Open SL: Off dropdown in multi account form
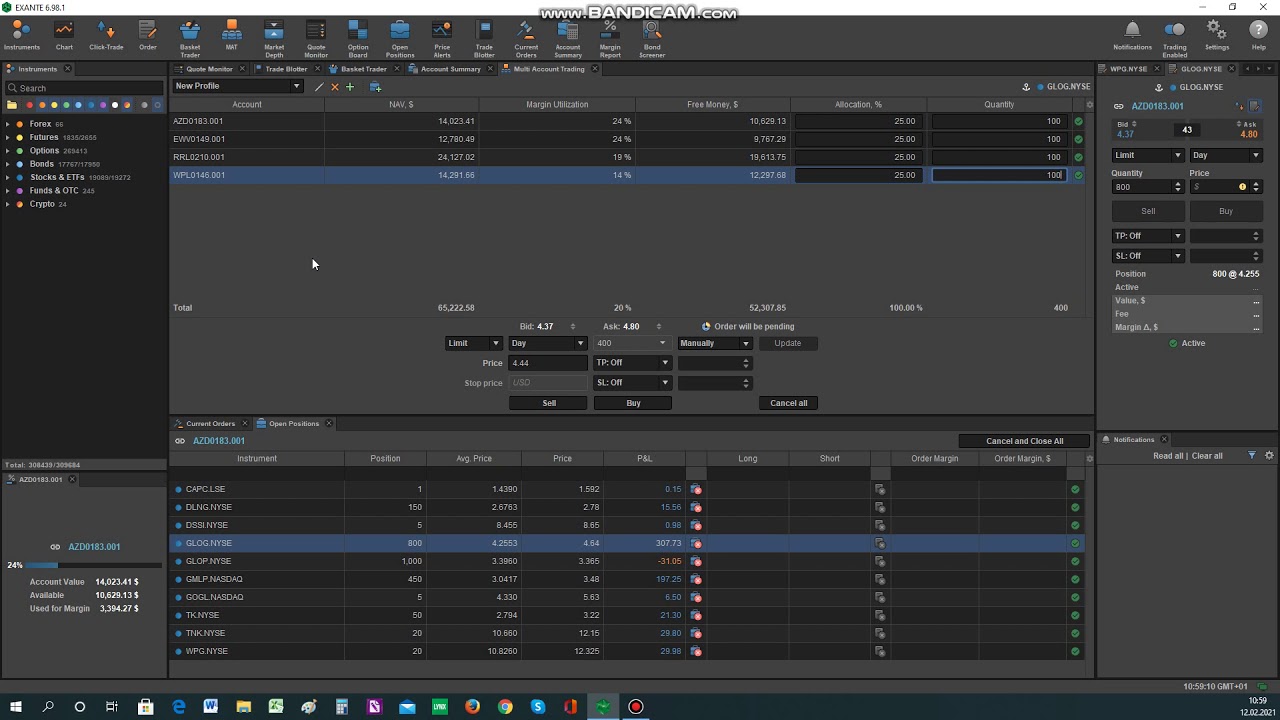The width and height of the screenshot is (1280, 720). 632,383
